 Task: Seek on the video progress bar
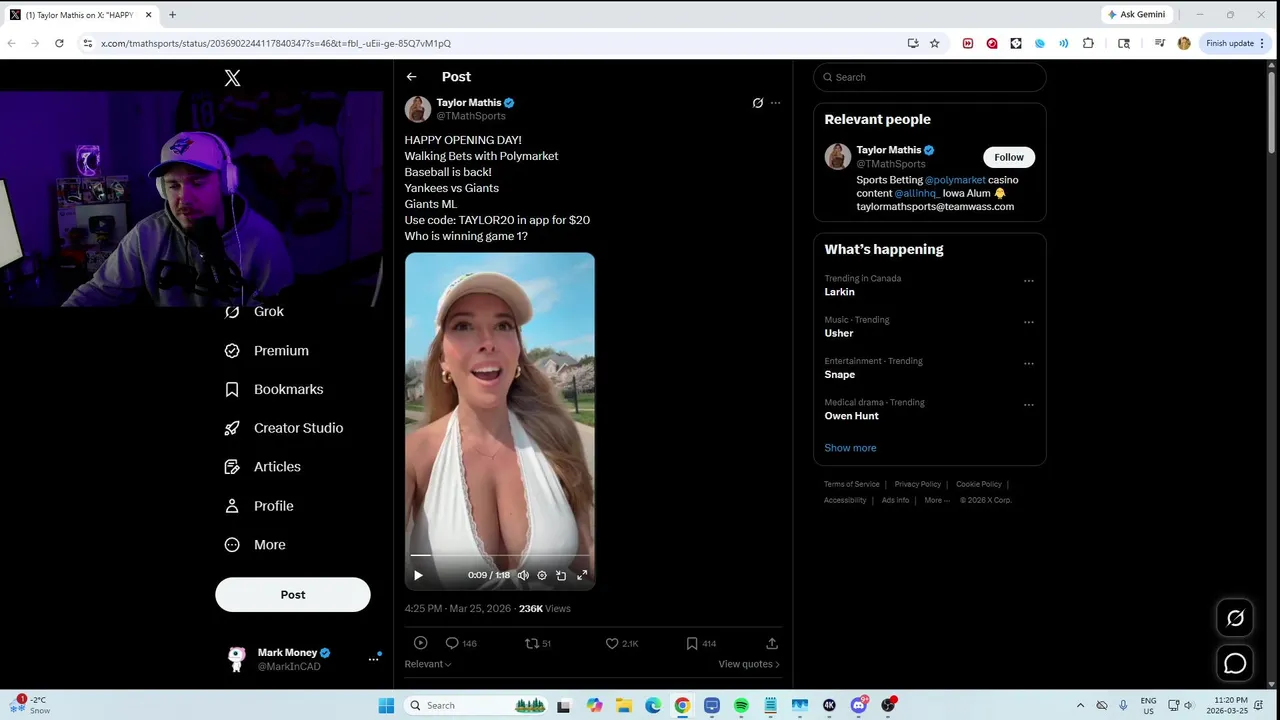[x=500, y=555]
